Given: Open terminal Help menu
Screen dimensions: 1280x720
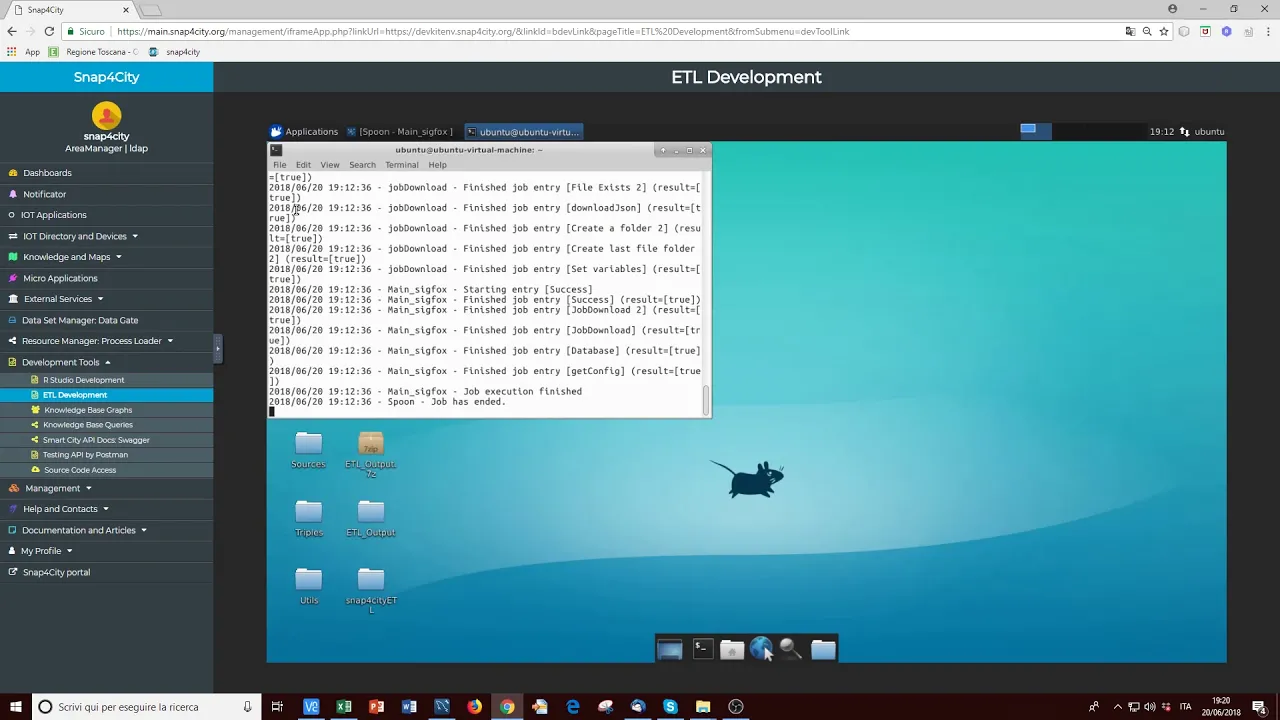Looking at the screenshot, I should pos(437,165).
